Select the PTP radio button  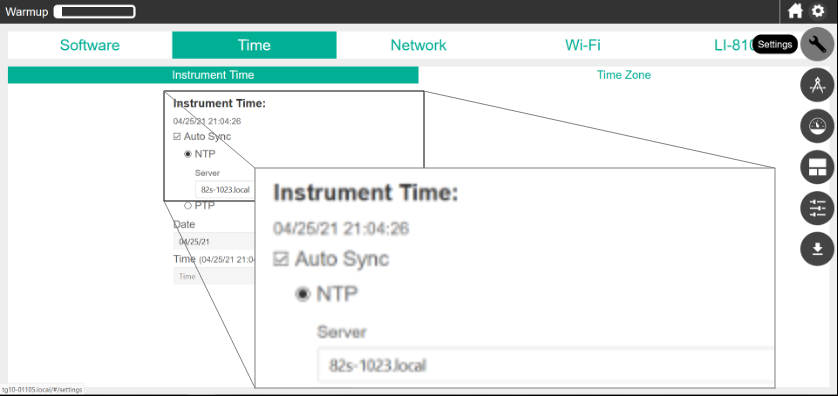(188, 206)
